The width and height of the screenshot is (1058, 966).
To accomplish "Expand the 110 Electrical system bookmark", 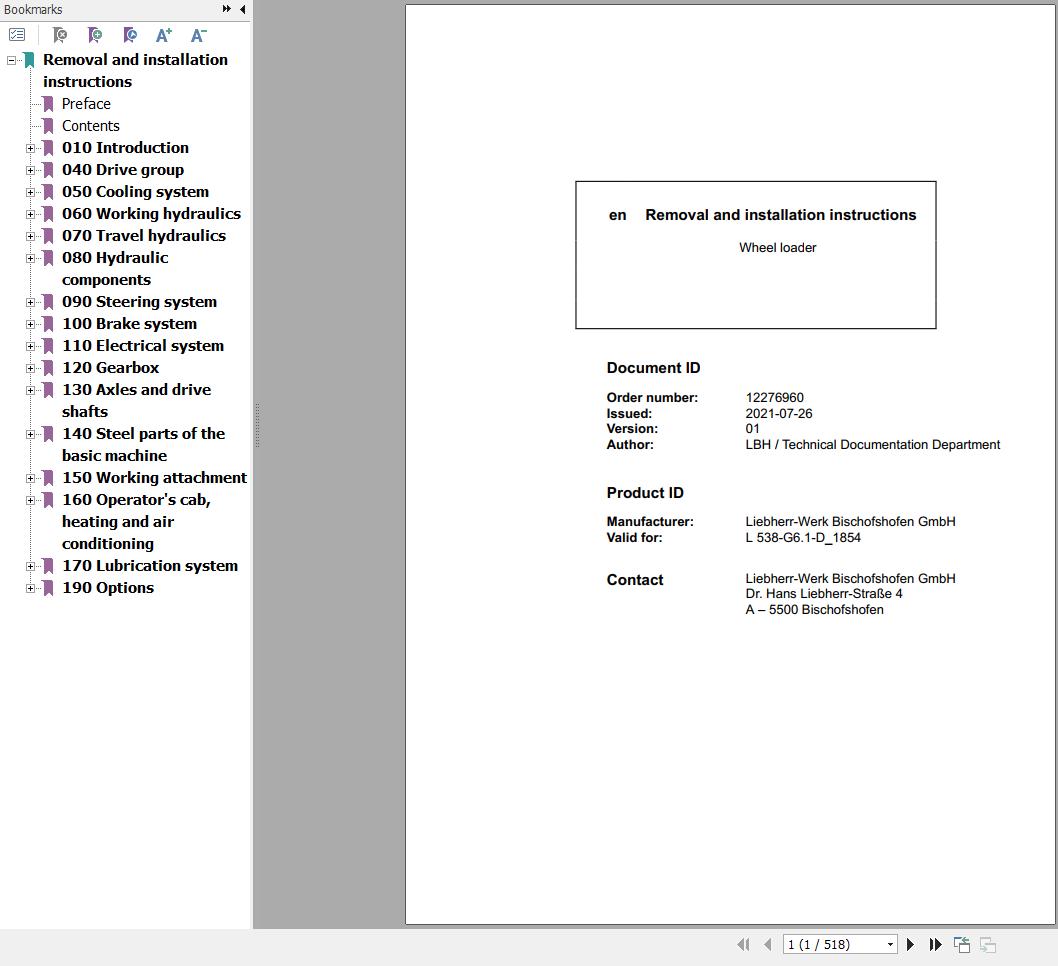I will pyautogui.click(x=30, y=347).
